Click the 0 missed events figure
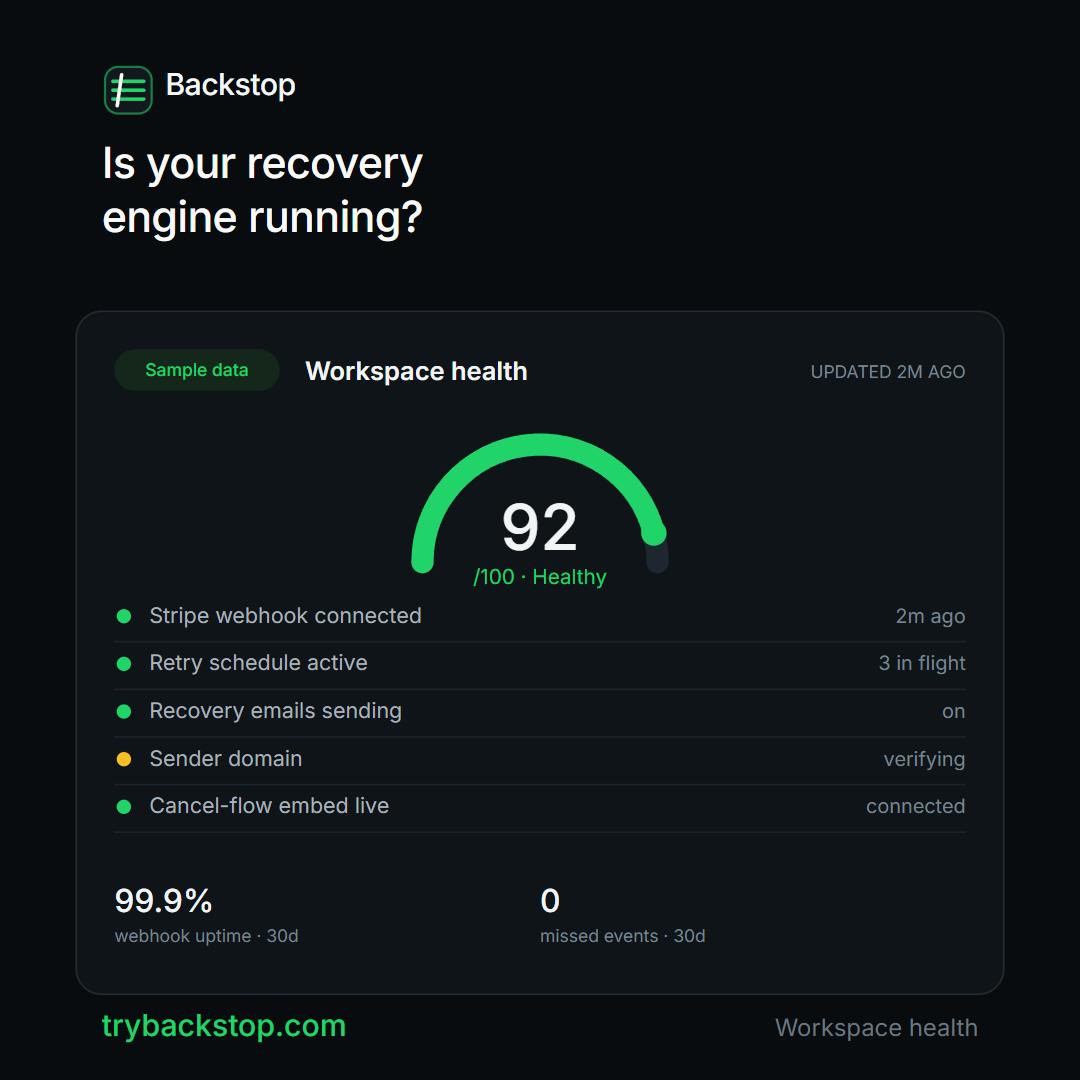Image resolution: width=1080 pixels, height=1080 pixels. coord(550,901)
